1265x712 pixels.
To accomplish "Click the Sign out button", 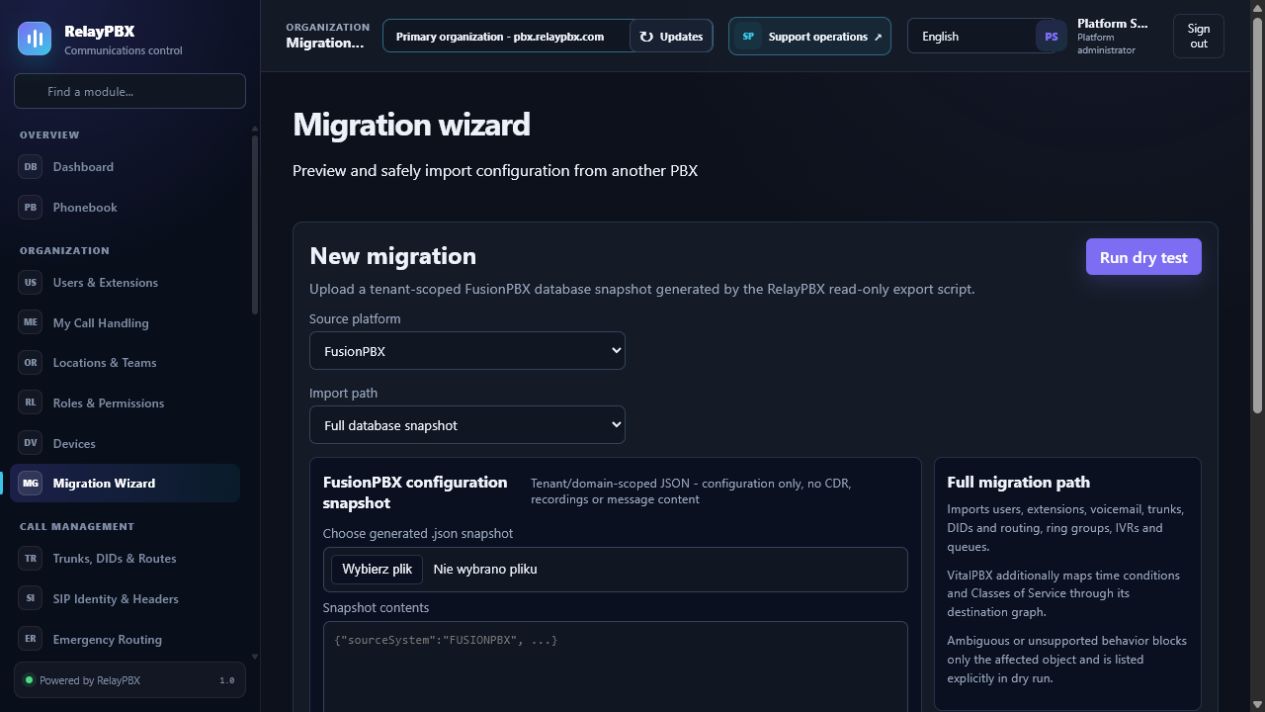I will 1198,36.
